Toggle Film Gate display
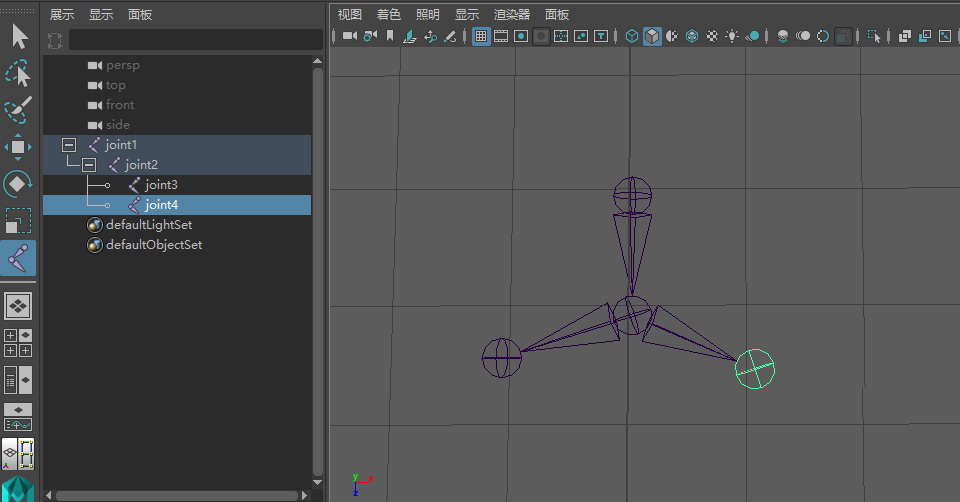This screenshot has width=960, height=502. [x=501, y=36]
